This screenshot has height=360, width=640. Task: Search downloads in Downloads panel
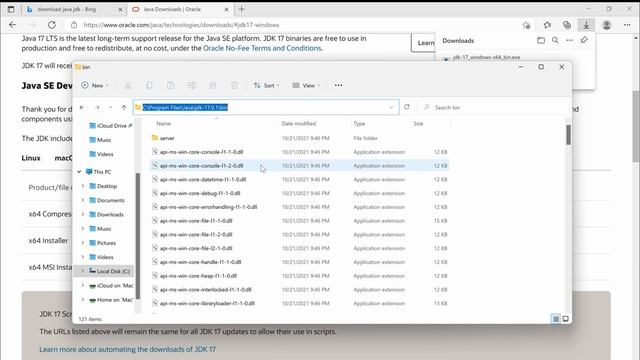coord(555,40)
